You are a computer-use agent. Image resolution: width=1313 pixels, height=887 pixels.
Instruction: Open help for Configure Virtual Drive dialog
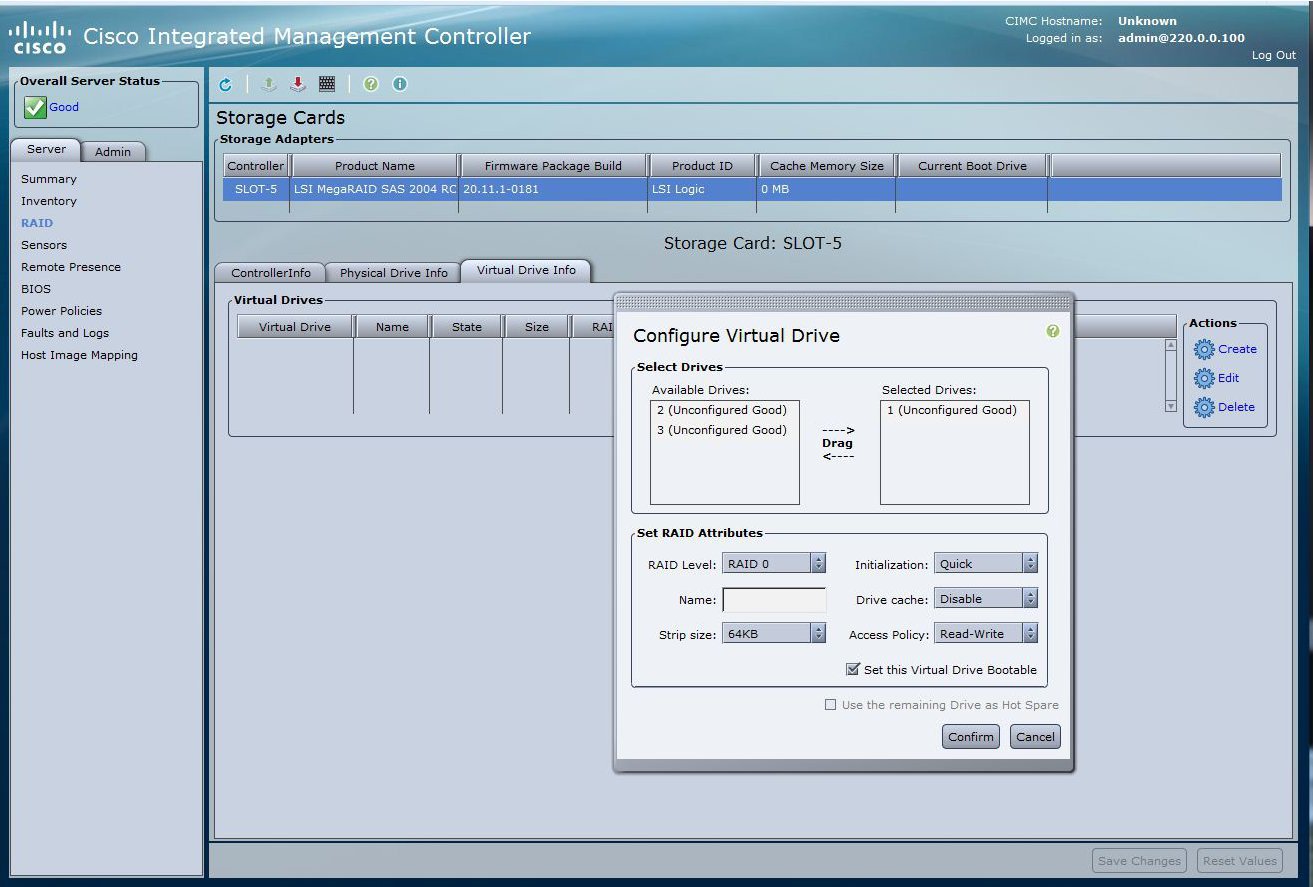click(1052, 331)
